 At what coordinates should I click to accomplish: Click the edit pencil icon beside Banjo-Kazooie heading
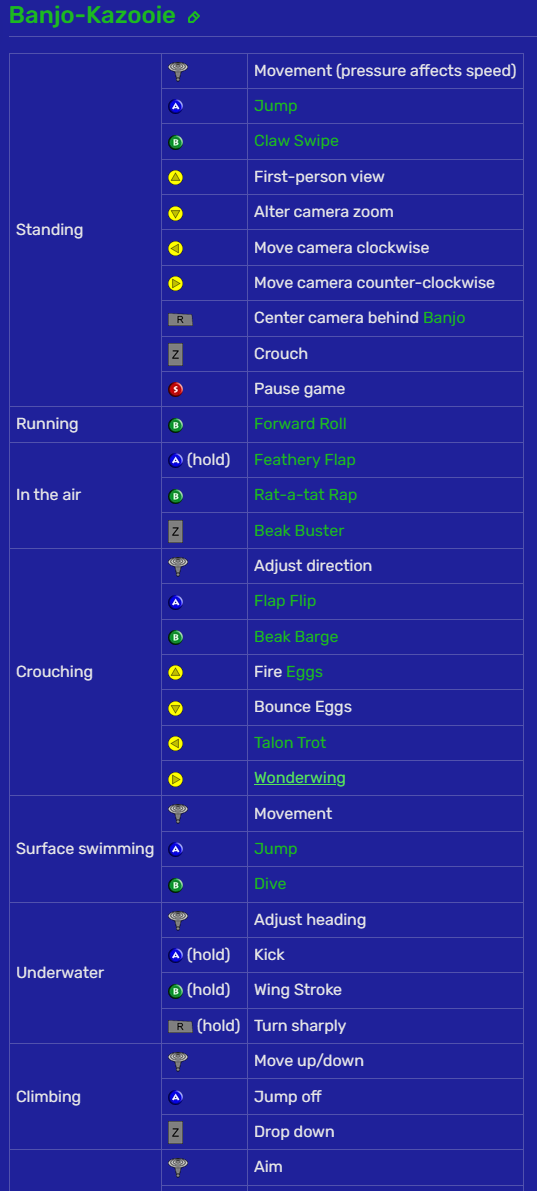(194, 17)
